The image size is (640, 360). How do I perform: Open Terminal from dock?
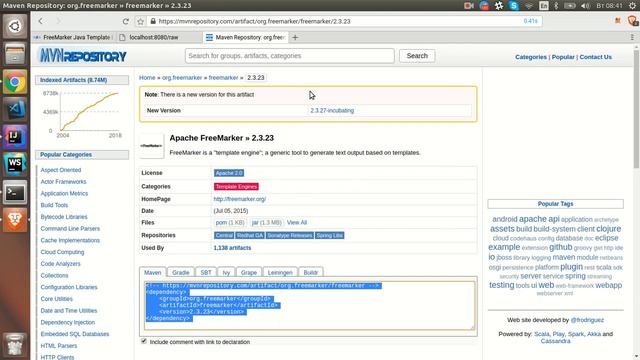pos(15,192)
